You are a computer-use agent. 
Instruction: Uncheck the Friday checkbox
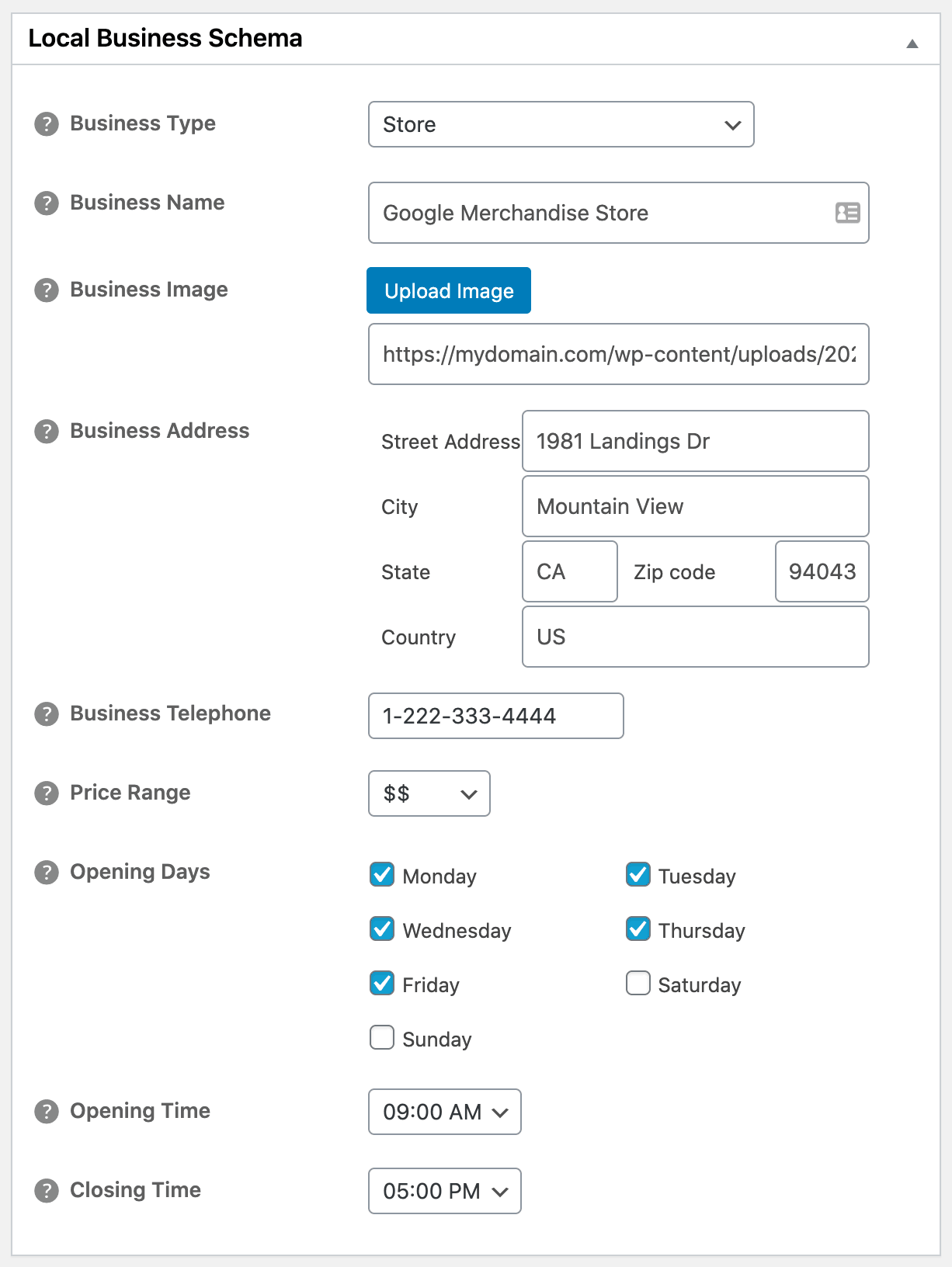tap(382, 984)
